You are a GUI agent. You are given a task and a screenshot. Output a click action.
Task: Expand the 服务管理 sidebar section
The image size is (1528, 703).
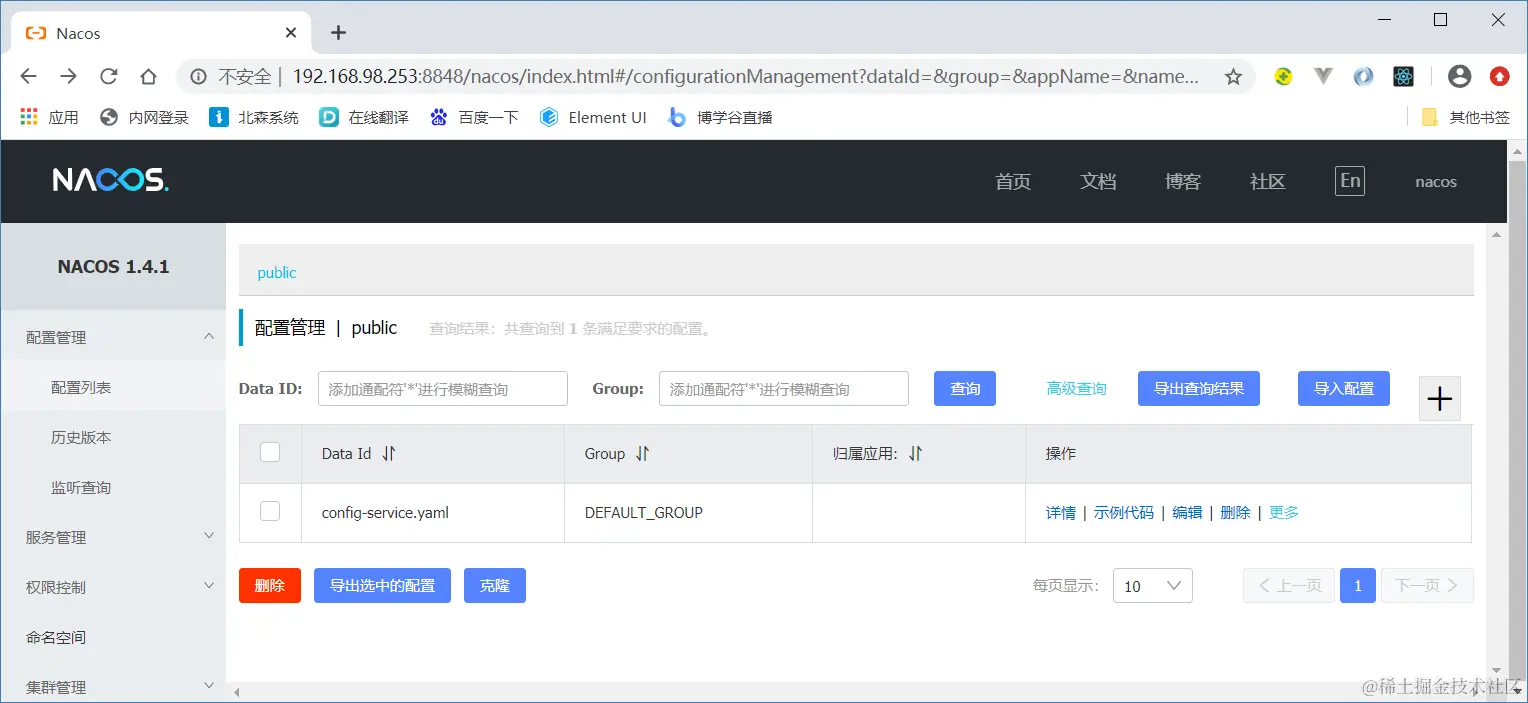point(208,536)
